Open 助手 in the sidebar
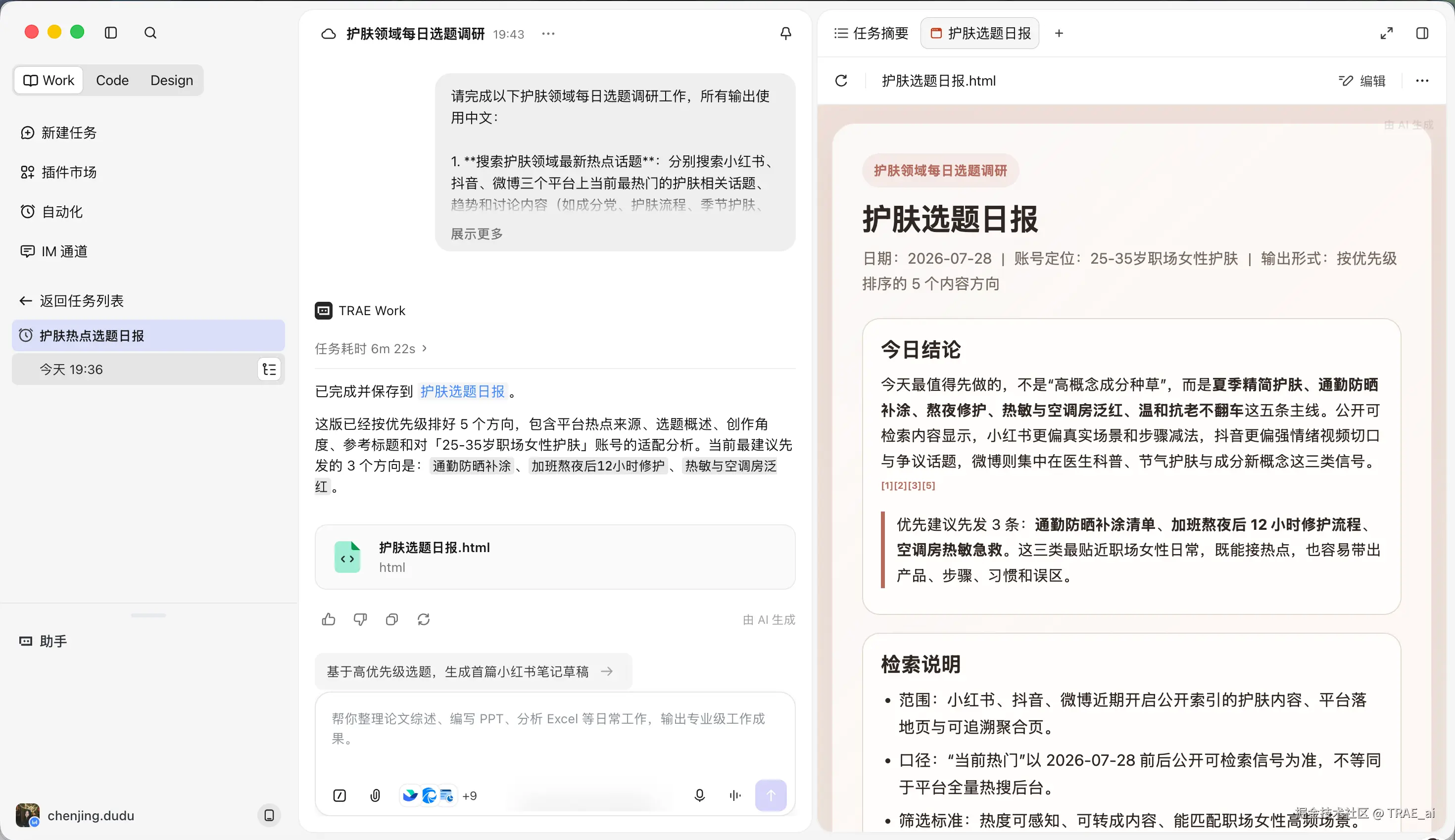This screenshot has width=1455, height=840. coord(43,641)
